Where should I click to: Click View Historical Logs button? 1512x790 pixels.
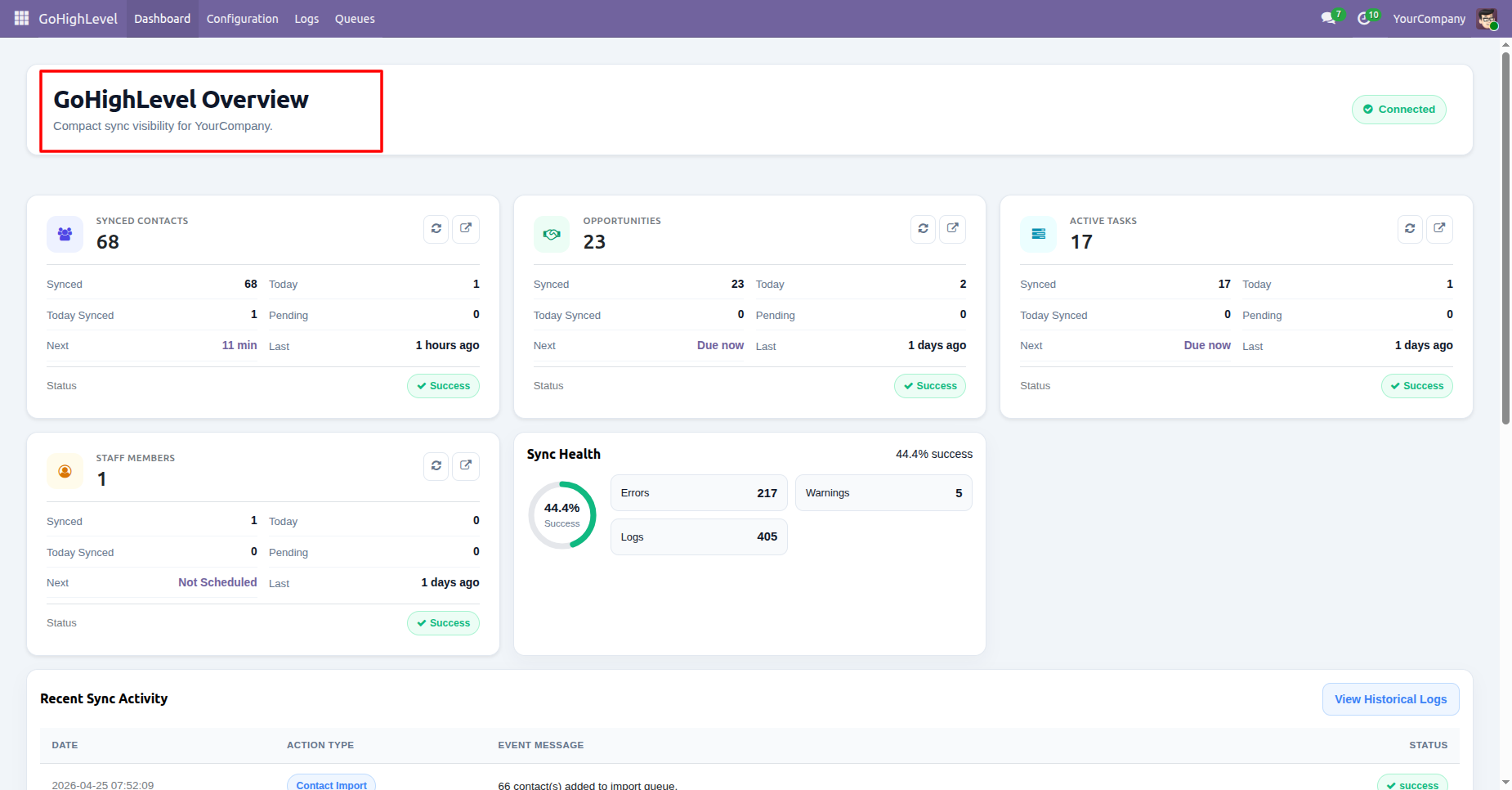coord(1390,699)
